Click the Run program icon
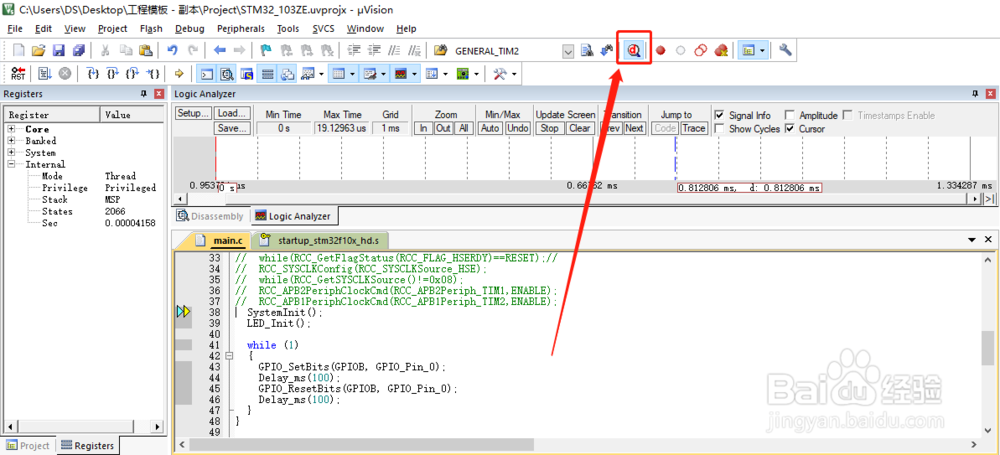 click(44, 74)
